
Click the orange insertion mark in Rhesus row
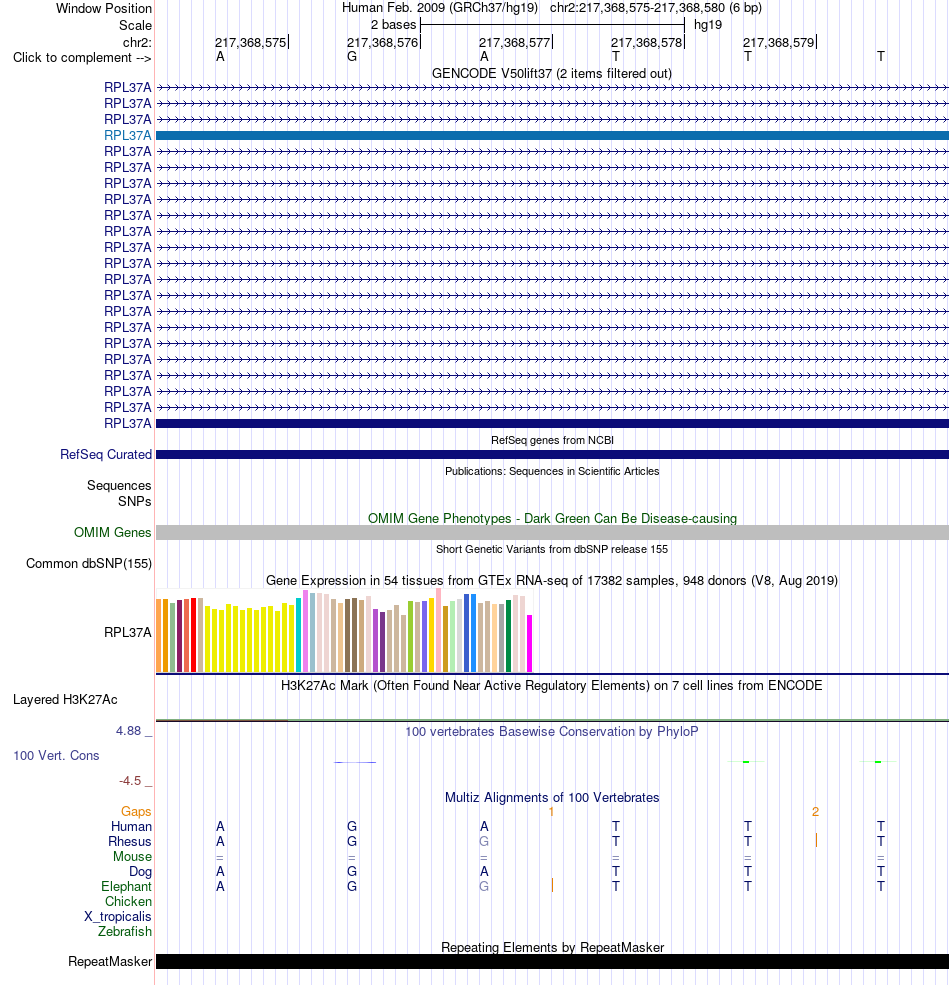(816, 840)
